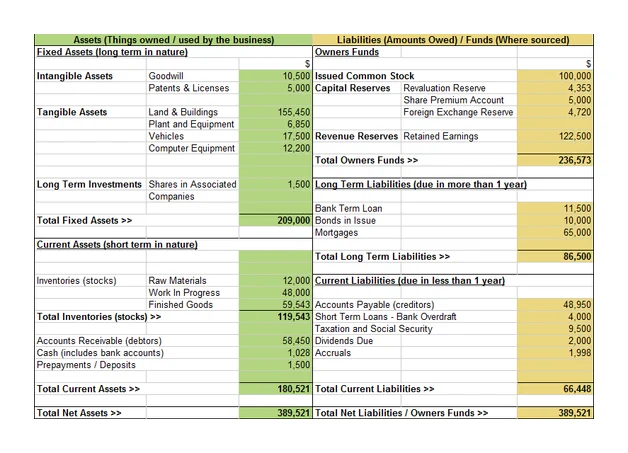The width and height of the screenshot is (628, 453).
Task: Select the Plant and Equipment label
Action: (x=191, y=124)
